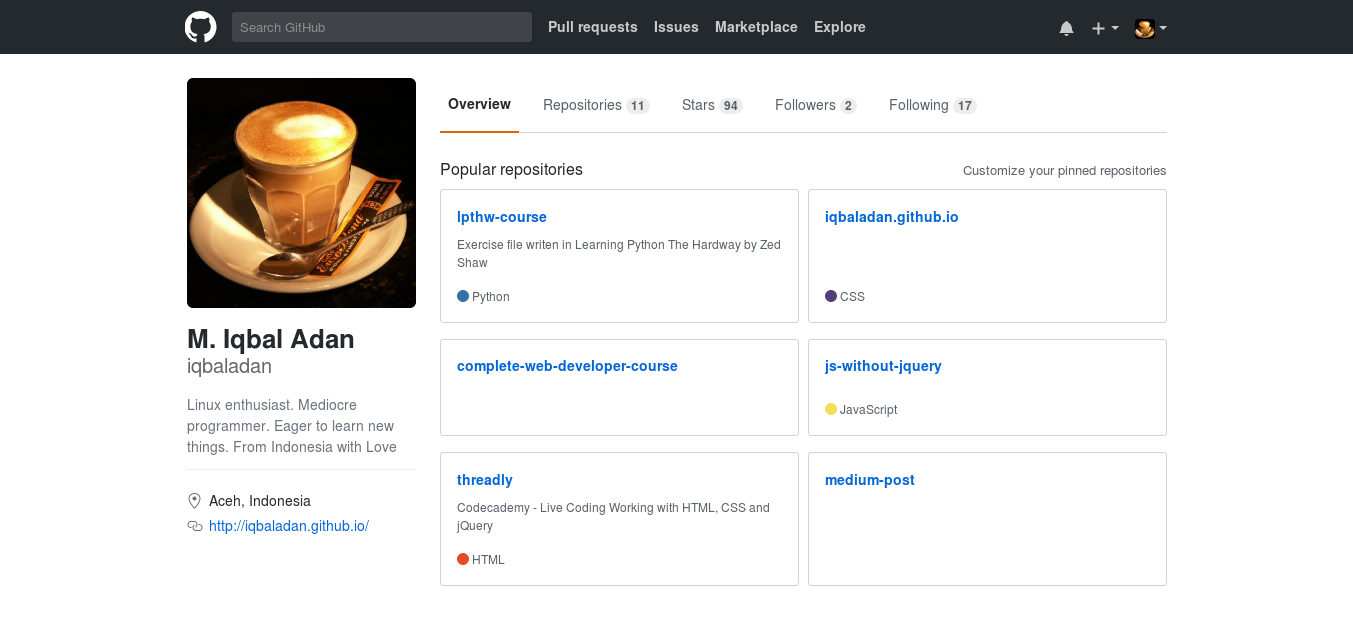1353x620 pixels.
Task: Click the link chain icon
Action: 195,526
